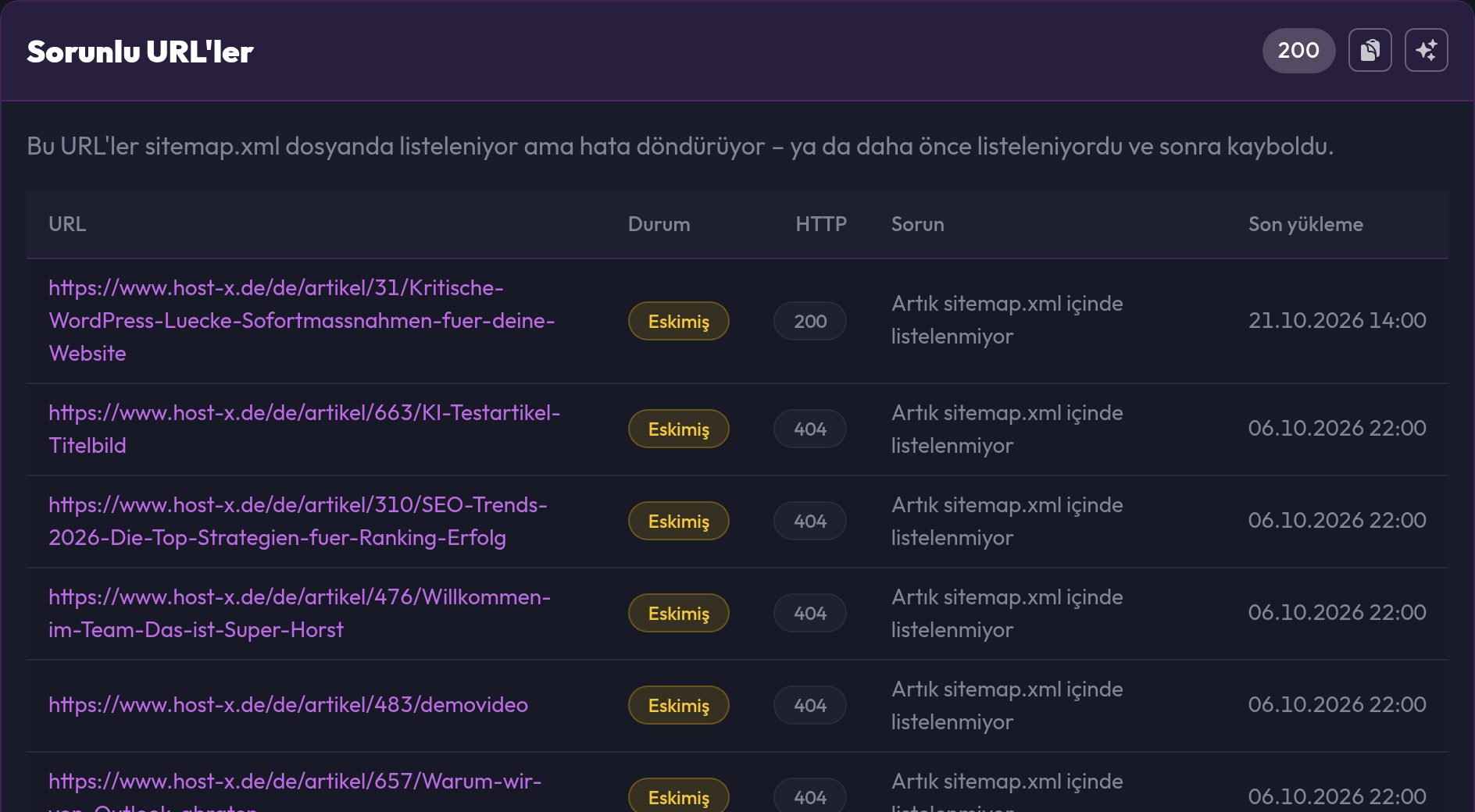Click the URL column header

pyautogui.click(x=67, y=224)
